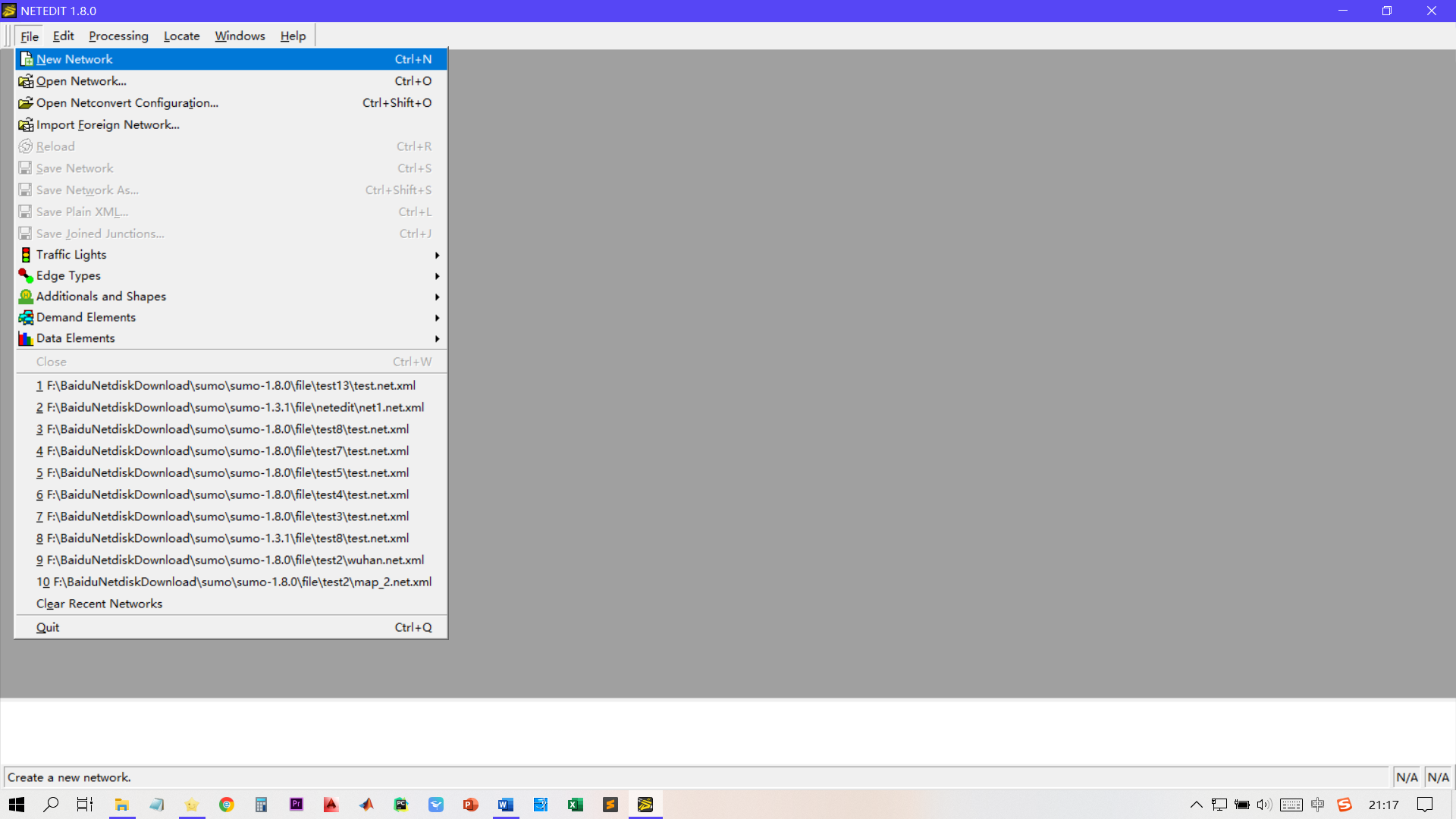Click the Traffic Lights signal icon
This screenshot has height=819, width=1456.
pyautogui.click(x=26, y=255)
